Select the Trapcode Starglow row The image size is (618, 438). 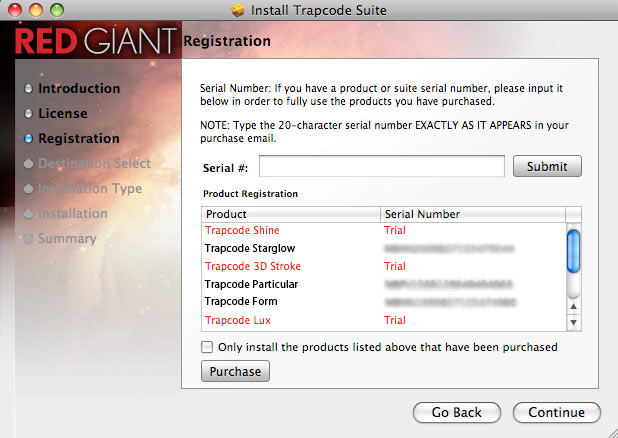pyautogui.click(x=383, y=248)
